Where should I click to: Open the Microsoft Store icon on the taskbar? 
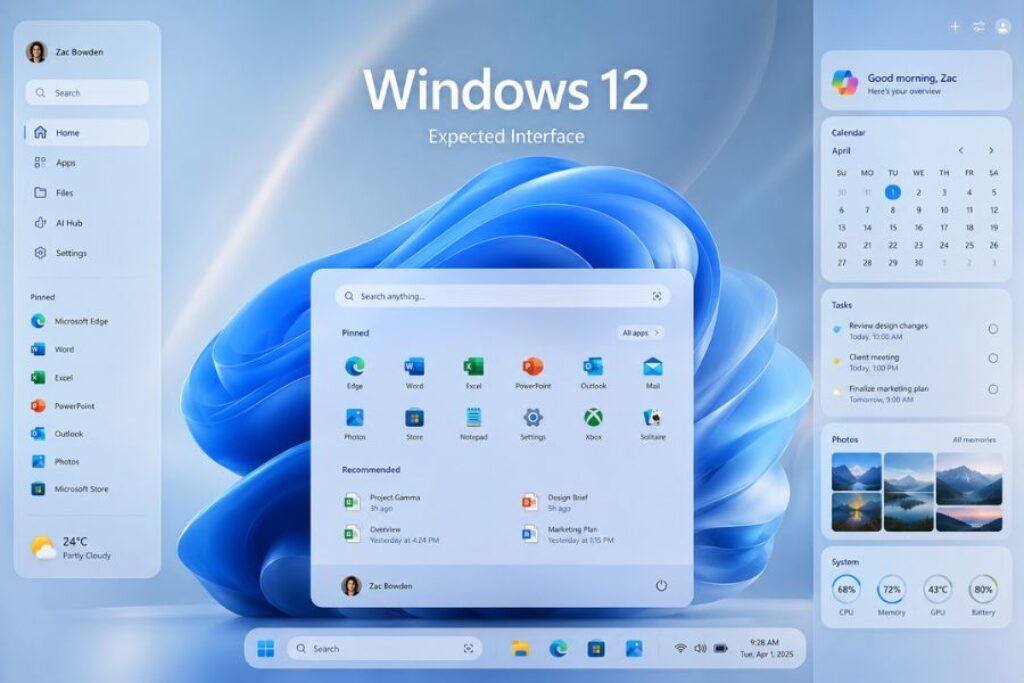[x=596, y=648]
